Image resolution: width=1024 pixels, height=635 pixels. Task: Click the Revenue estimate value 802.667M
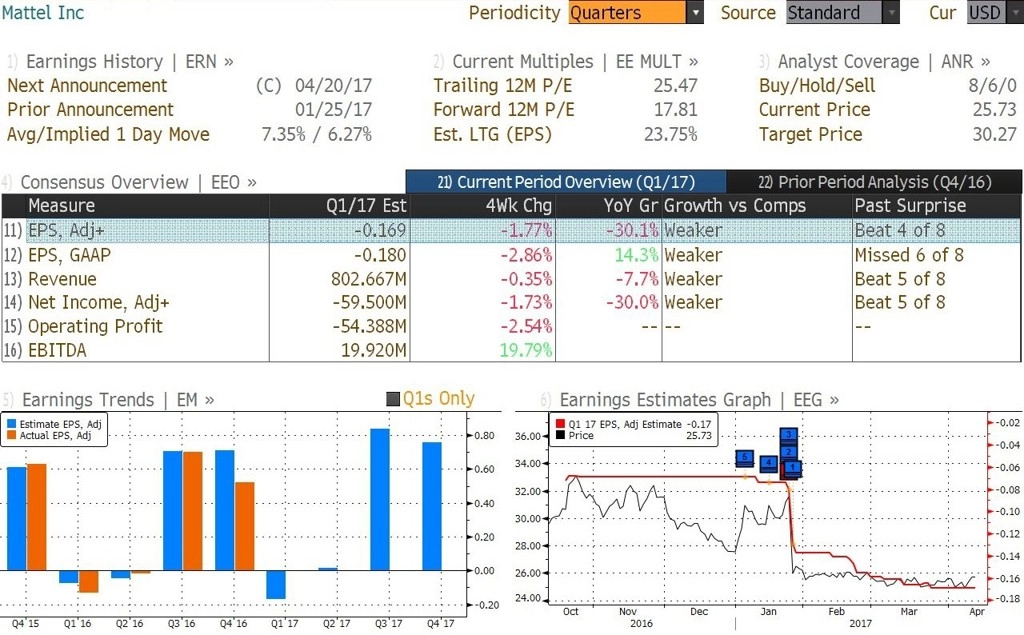(x=368, y=279)
